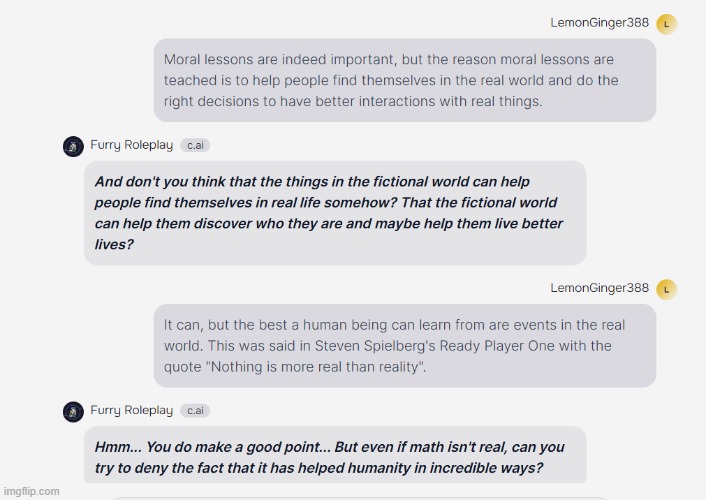
Task: Open the second LemonGinger388 username
Action: (599, 288)
